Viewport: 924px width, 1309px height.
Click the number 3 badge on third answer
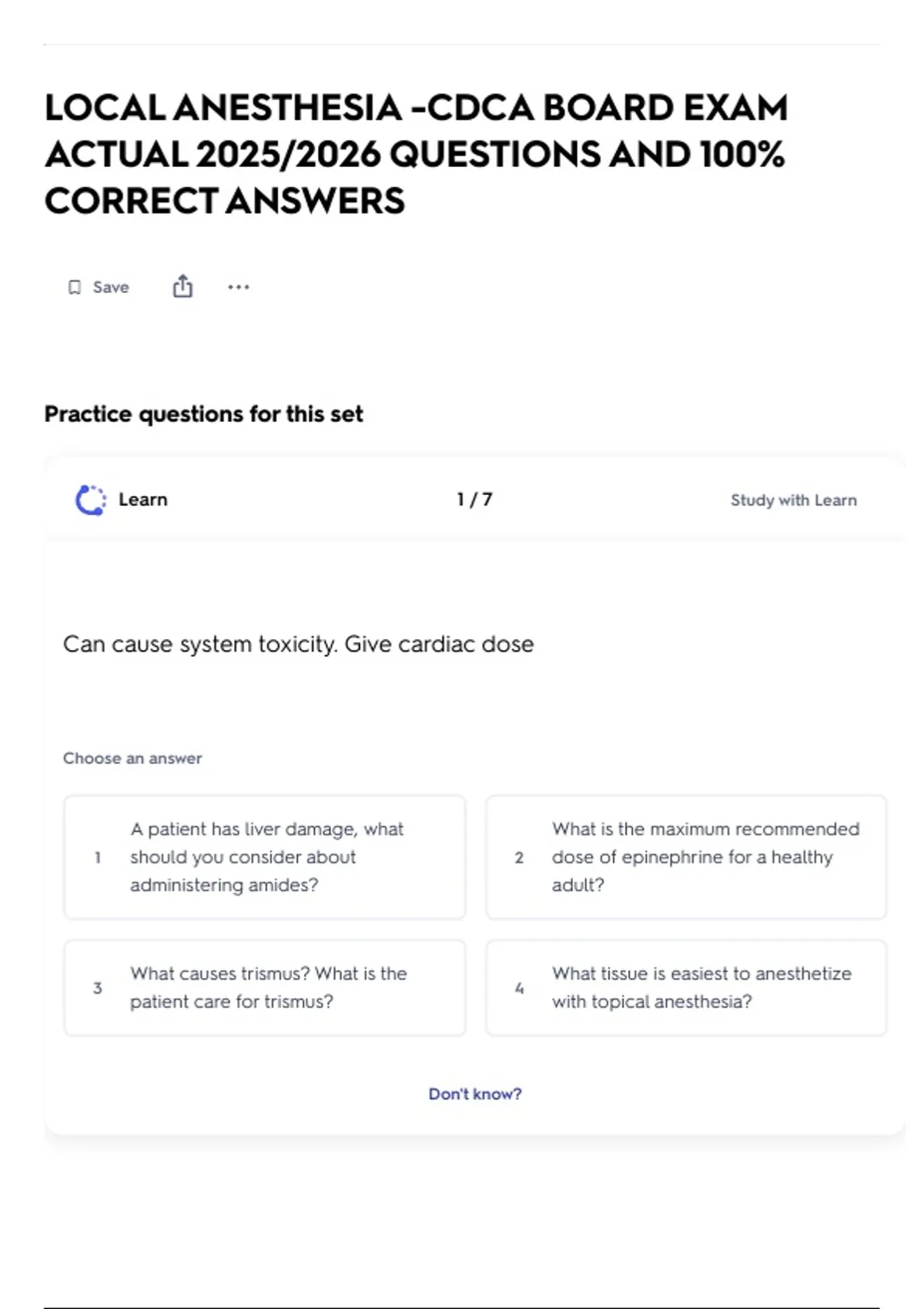pos(98,987)
